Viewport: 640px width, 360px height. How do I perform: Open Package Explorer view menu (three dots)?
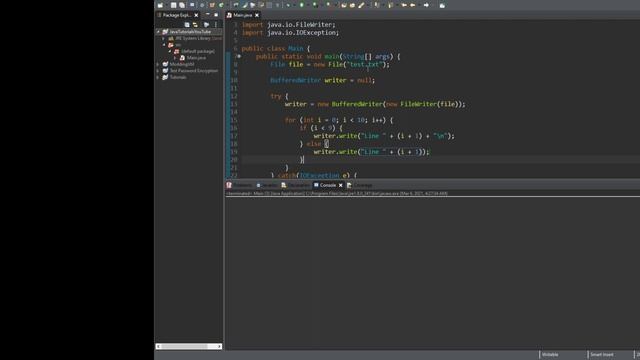point(216,24)
